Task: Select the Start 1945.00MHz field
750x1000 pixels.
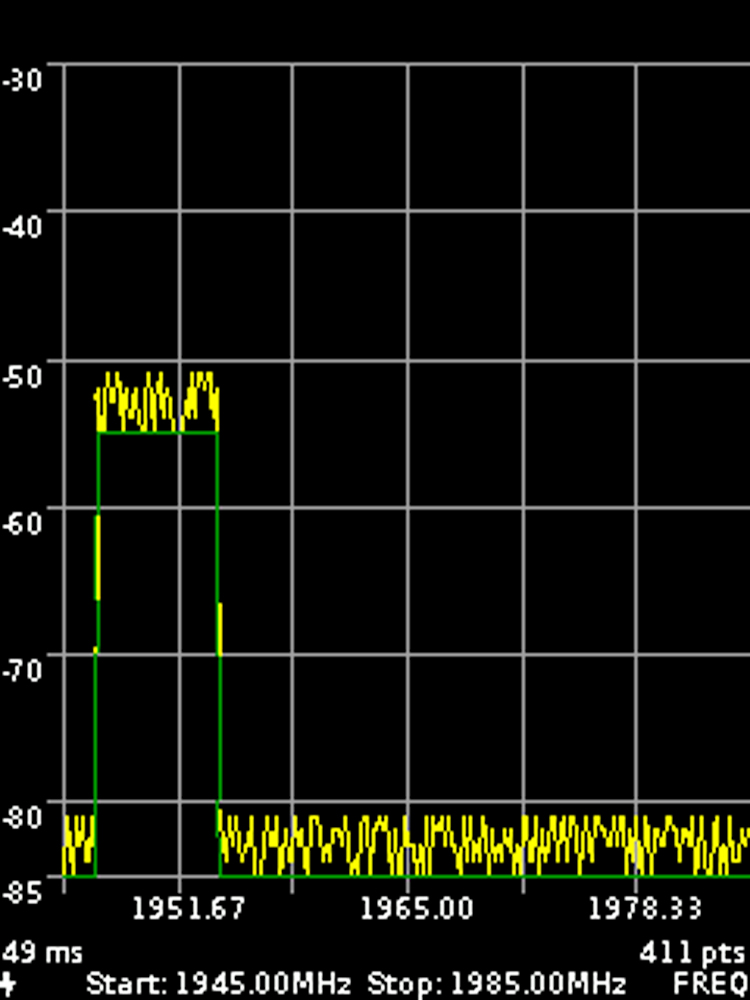Action: coord(219,982)
